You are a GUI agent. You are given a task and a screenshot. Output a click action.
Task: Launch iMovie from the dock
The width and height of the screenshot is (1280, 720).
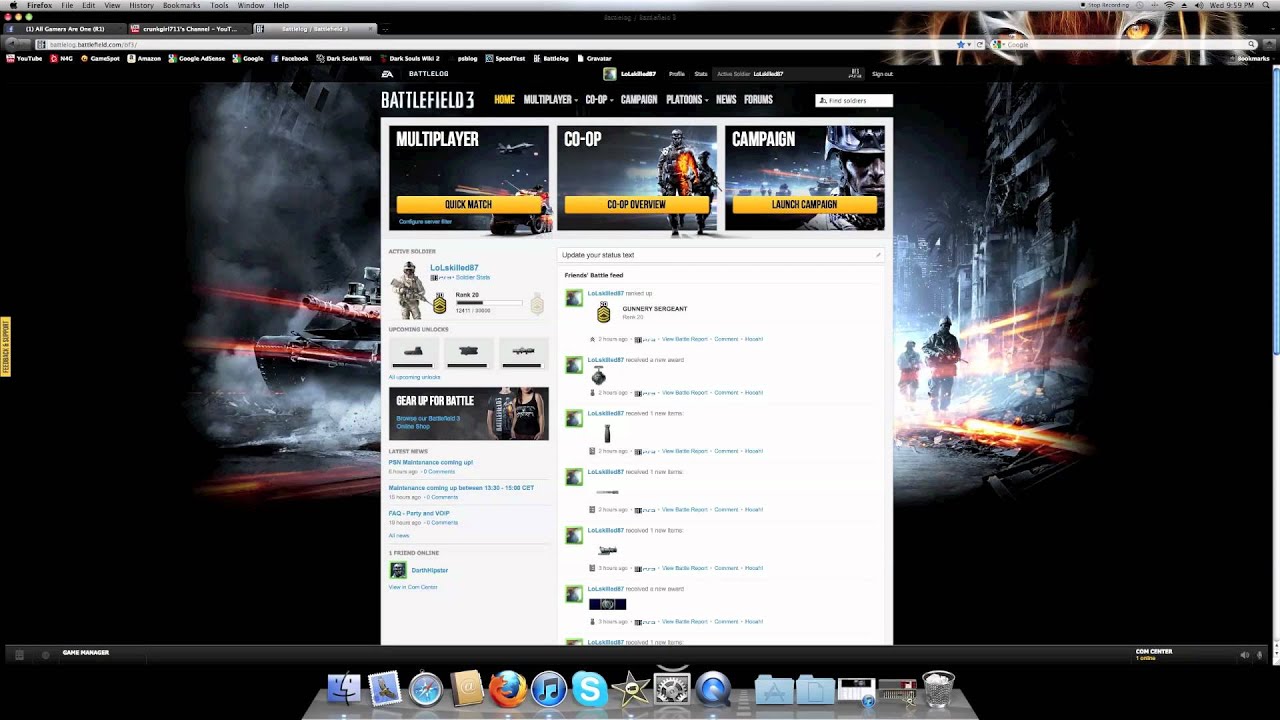pos(630,689)
